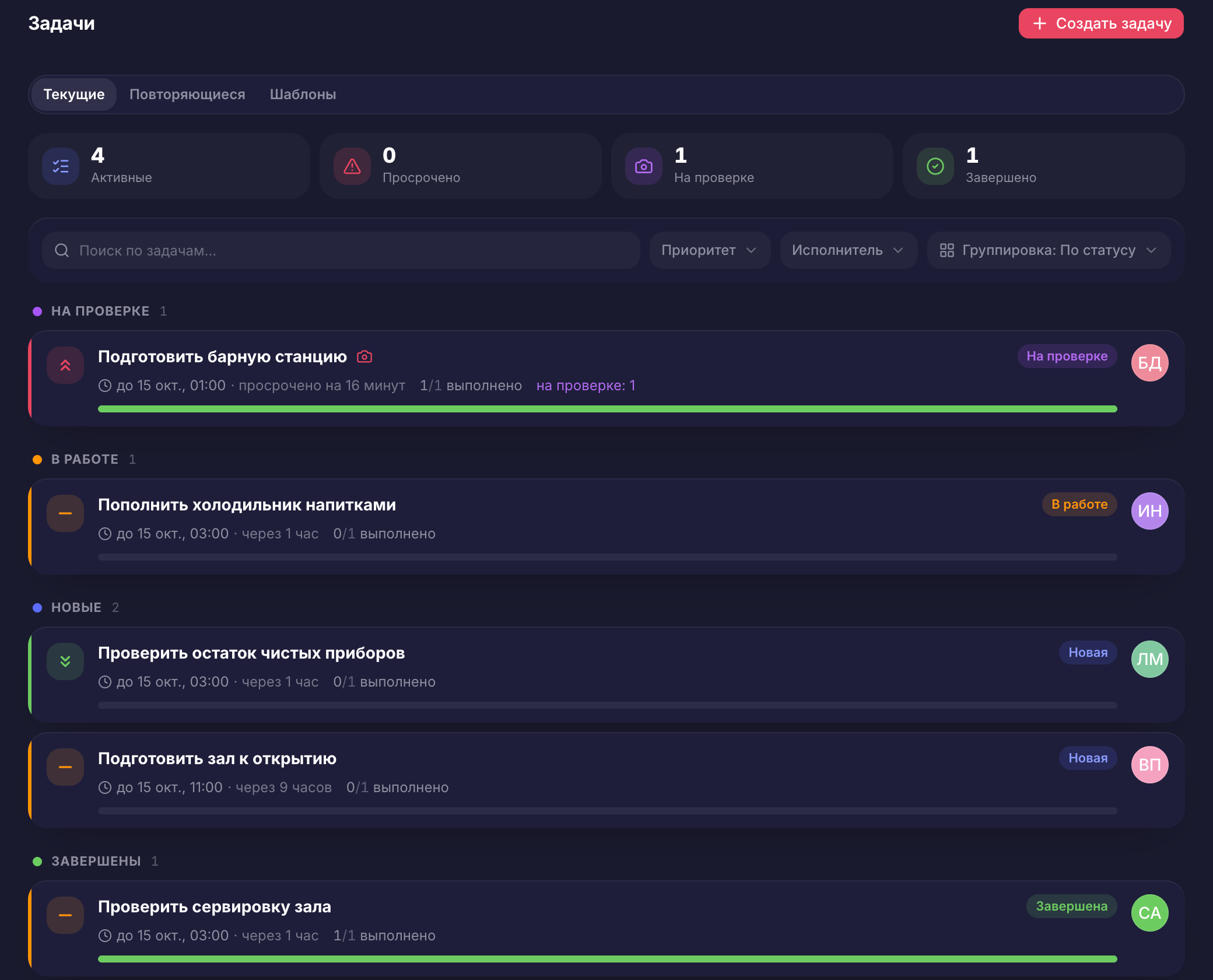The height and width of the screenshot is (980, 1213).
Task: Open task title Проверить остаток чистых приборов
Action: pos(251,653)
